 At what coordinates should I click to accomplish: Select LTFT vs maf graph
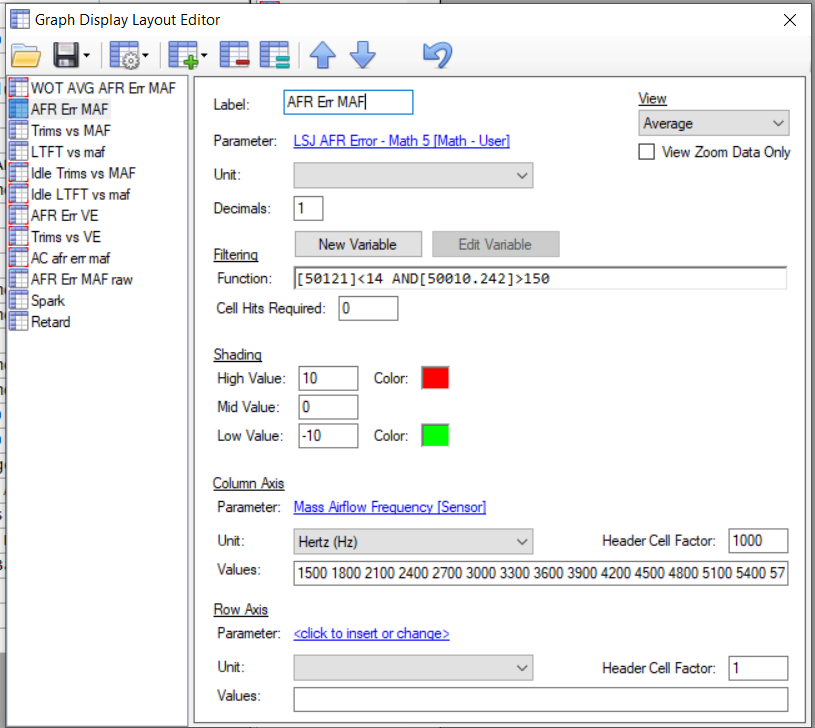coord(68,152)
